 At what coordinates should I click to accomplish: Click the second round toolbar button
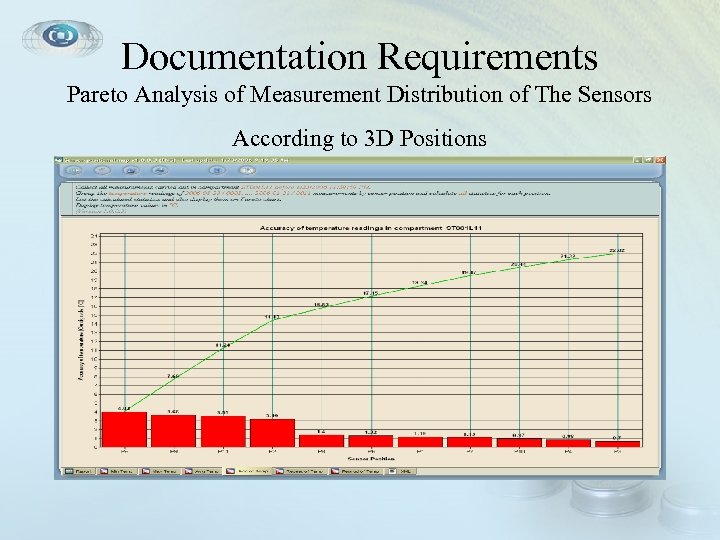[x=102, y=170]
